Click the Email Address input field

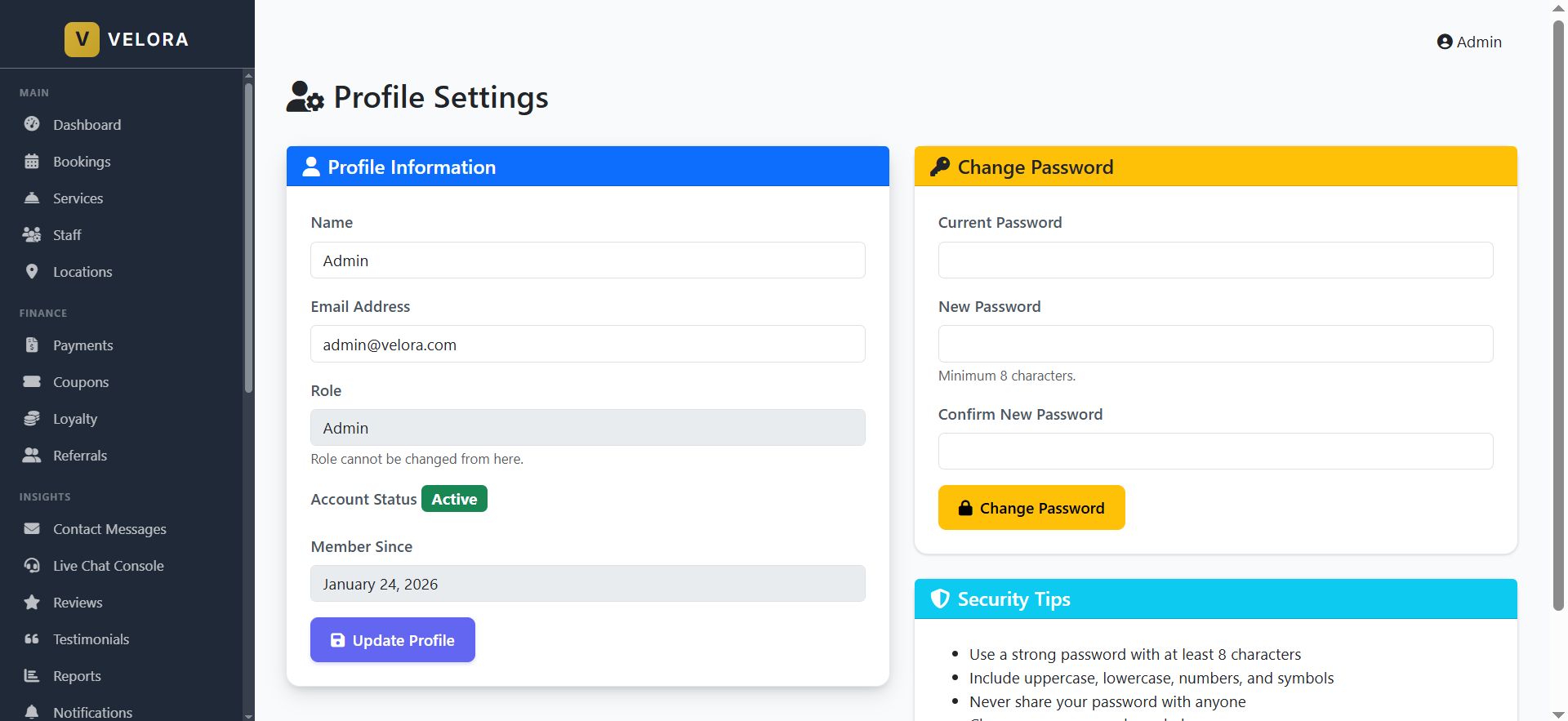pyautogui.click(x=587, y=344)
